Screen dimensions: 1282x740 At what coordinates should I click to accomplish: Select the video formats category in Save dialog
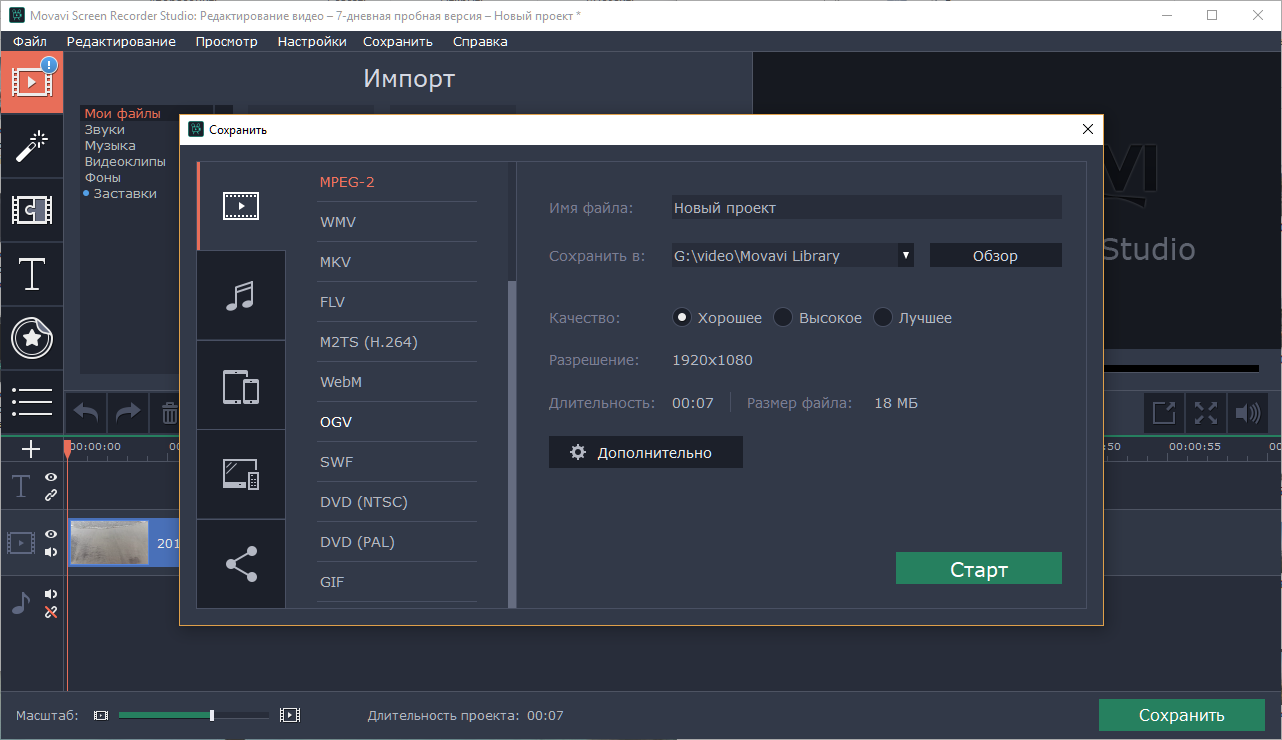[x=241, y=206]
